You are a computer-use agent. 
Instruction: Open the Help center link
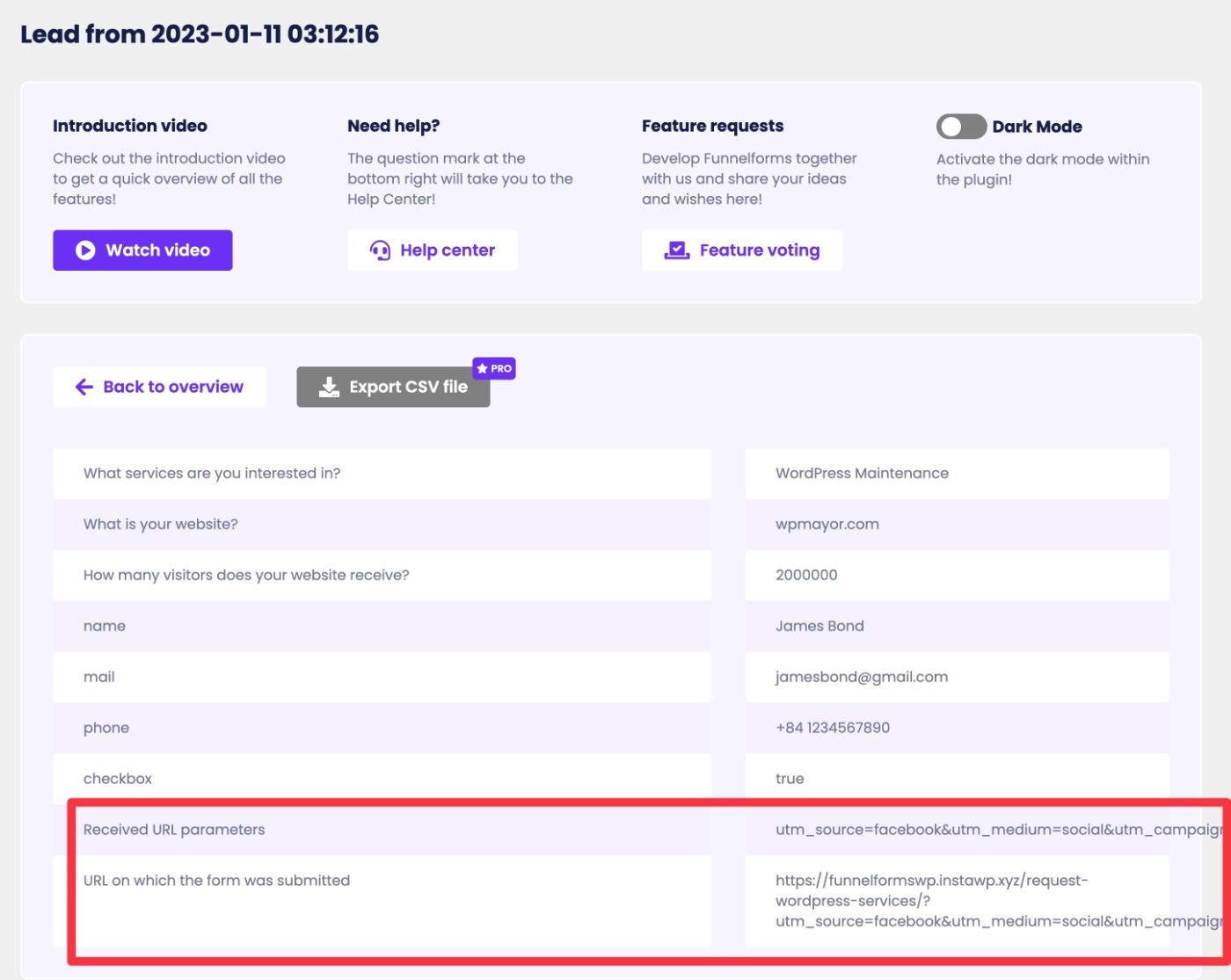tap(433, 250)
